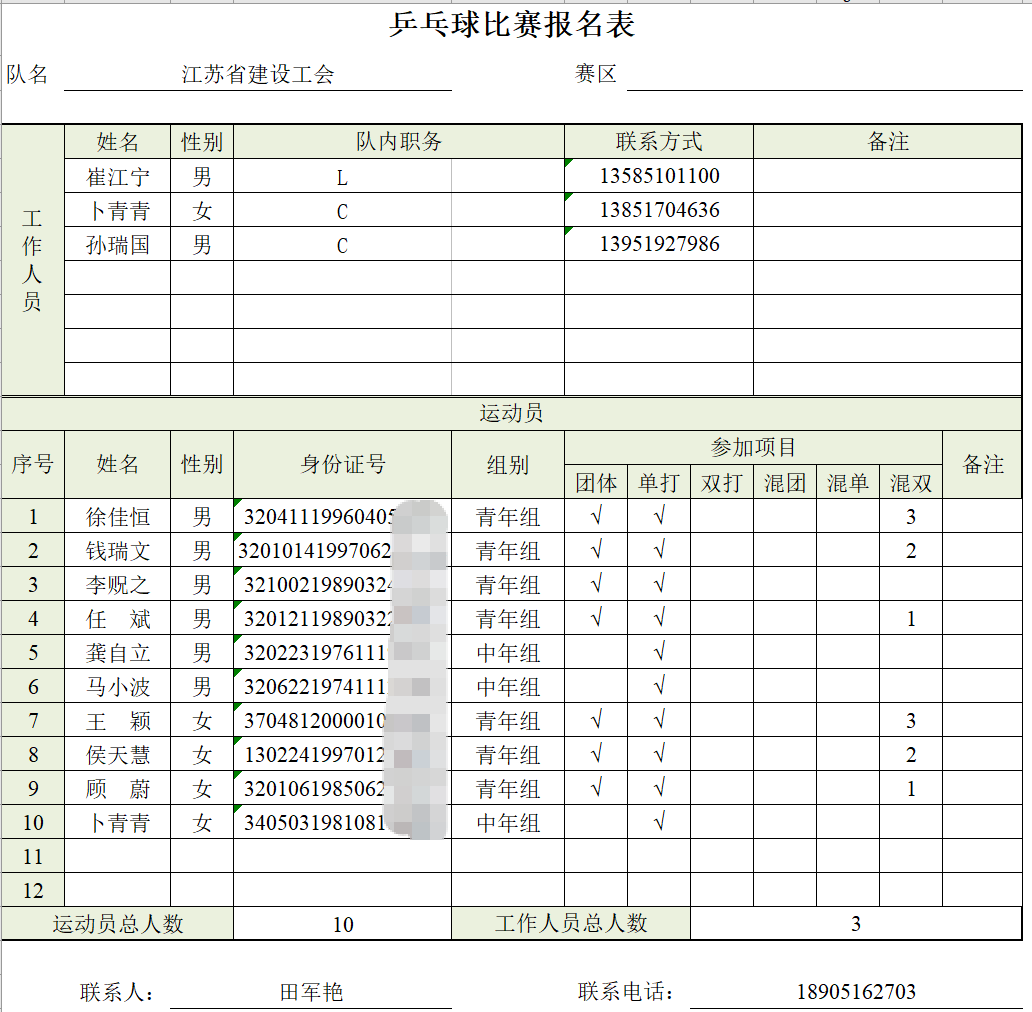Select athlete name cell 任 斌
The image size is (1032, 1012).
118,618
